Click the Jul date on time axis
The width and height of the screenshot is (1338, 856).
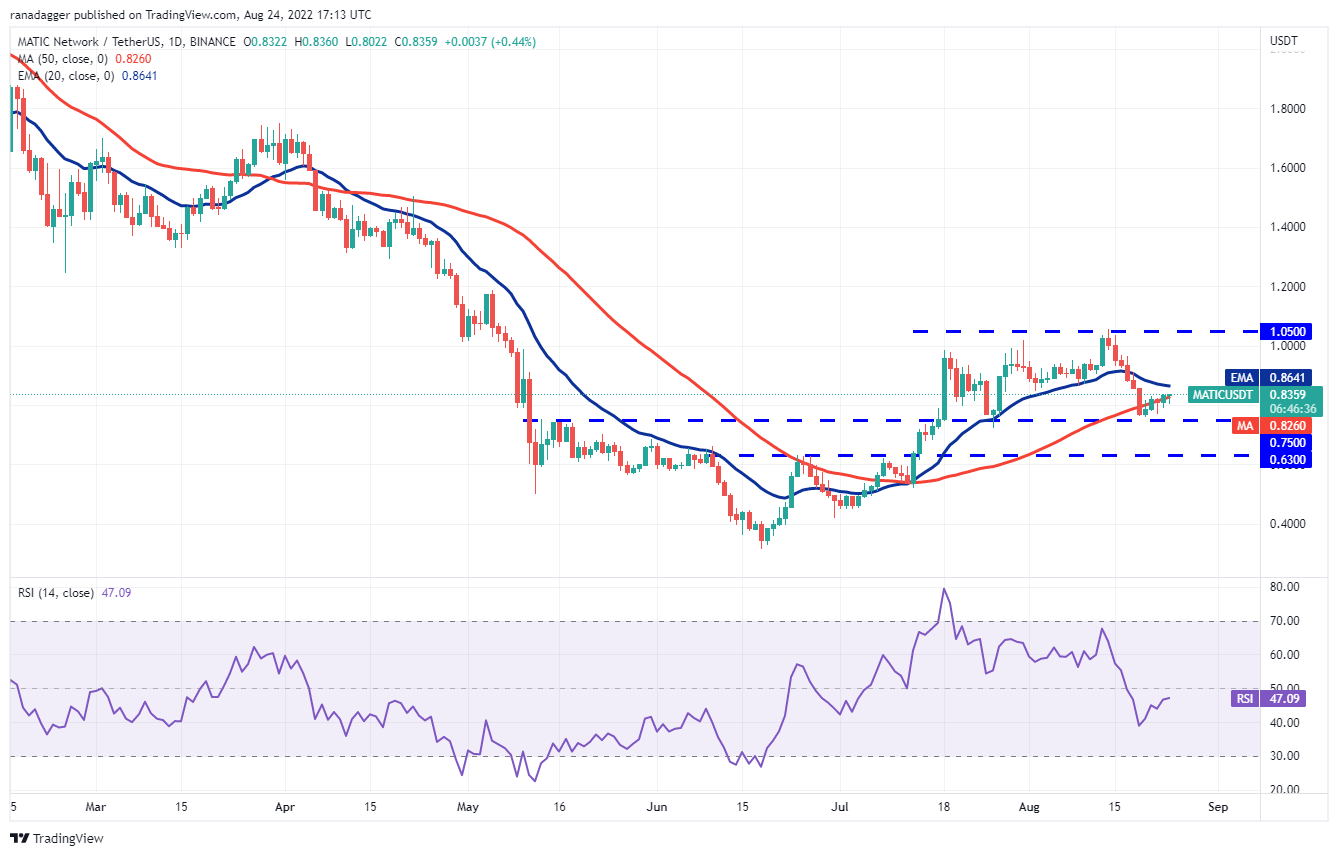coord(840,804)
